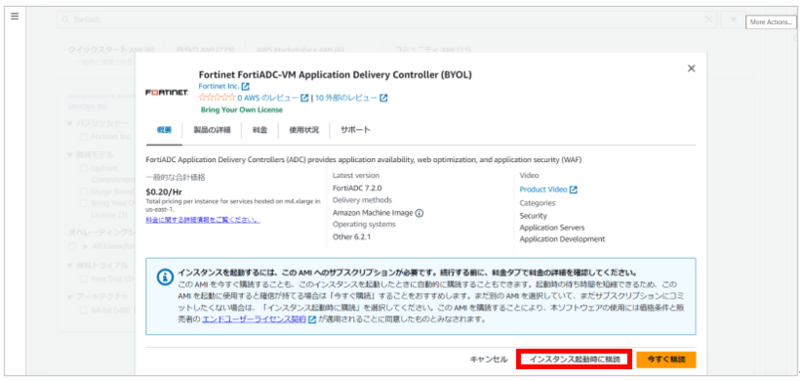Select the クイックスタート AMI tab in background

(111, 49)
